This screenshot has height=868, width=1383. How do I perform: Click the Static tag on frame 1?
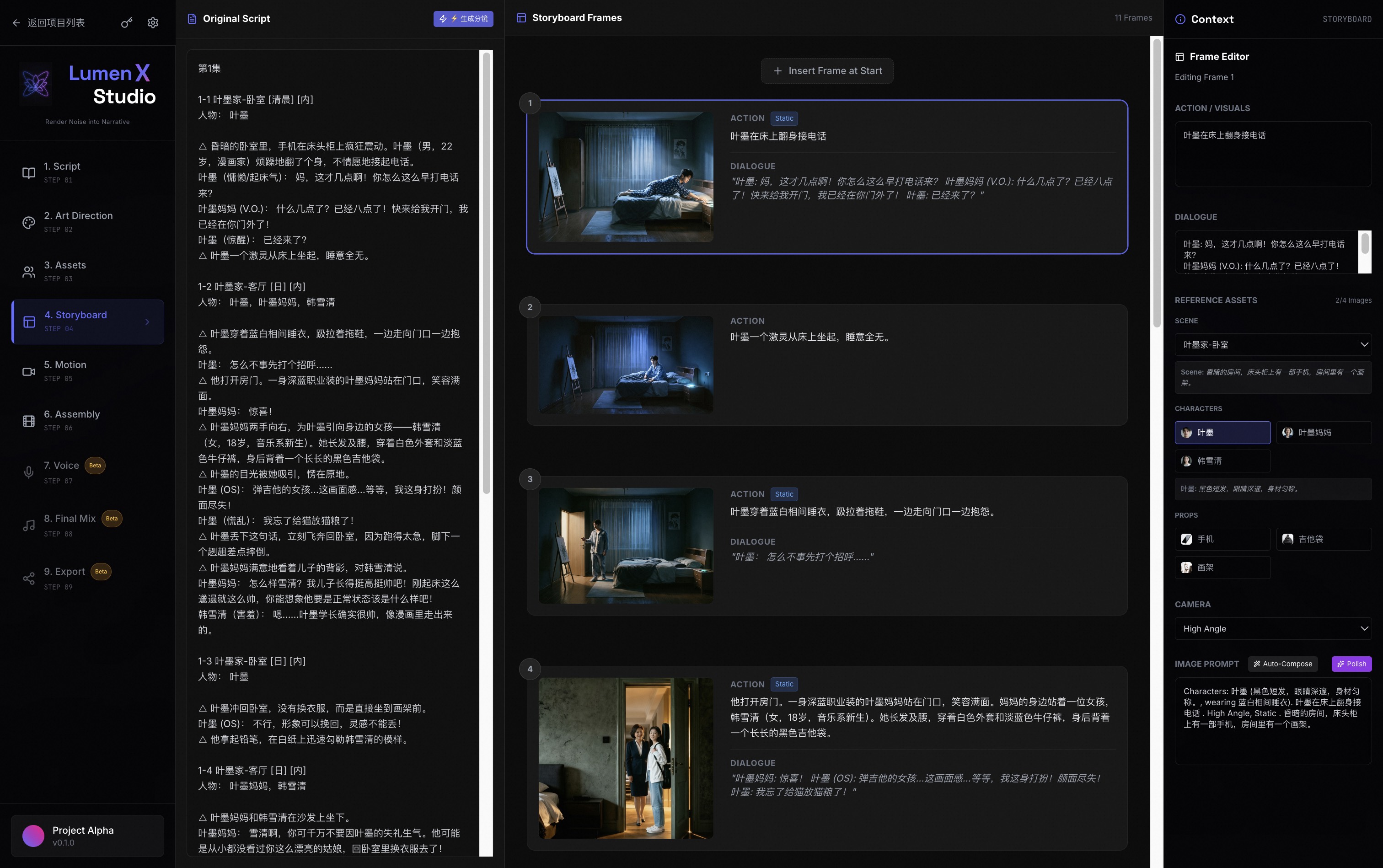coord(784,118)
